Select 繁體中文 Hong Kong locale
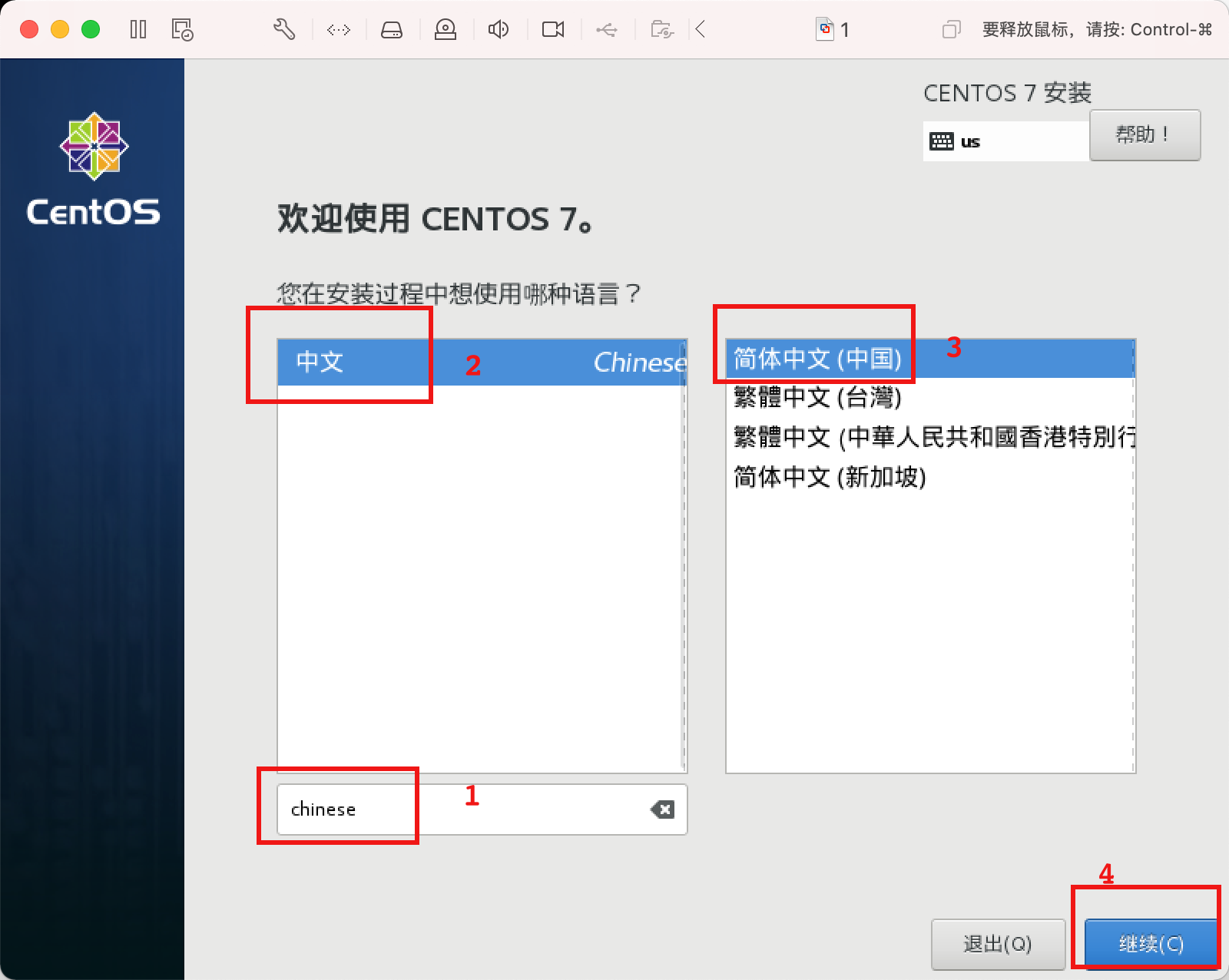1229x980 pixels. (x=929, y=437)
